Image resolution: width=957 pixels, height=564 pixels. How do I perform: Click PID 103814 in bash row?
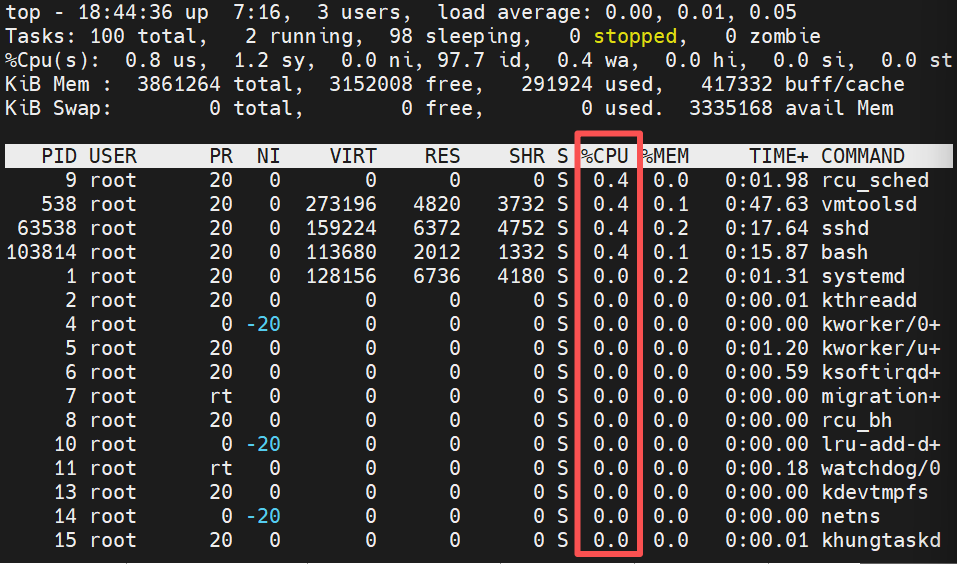[x=42, y=252]
